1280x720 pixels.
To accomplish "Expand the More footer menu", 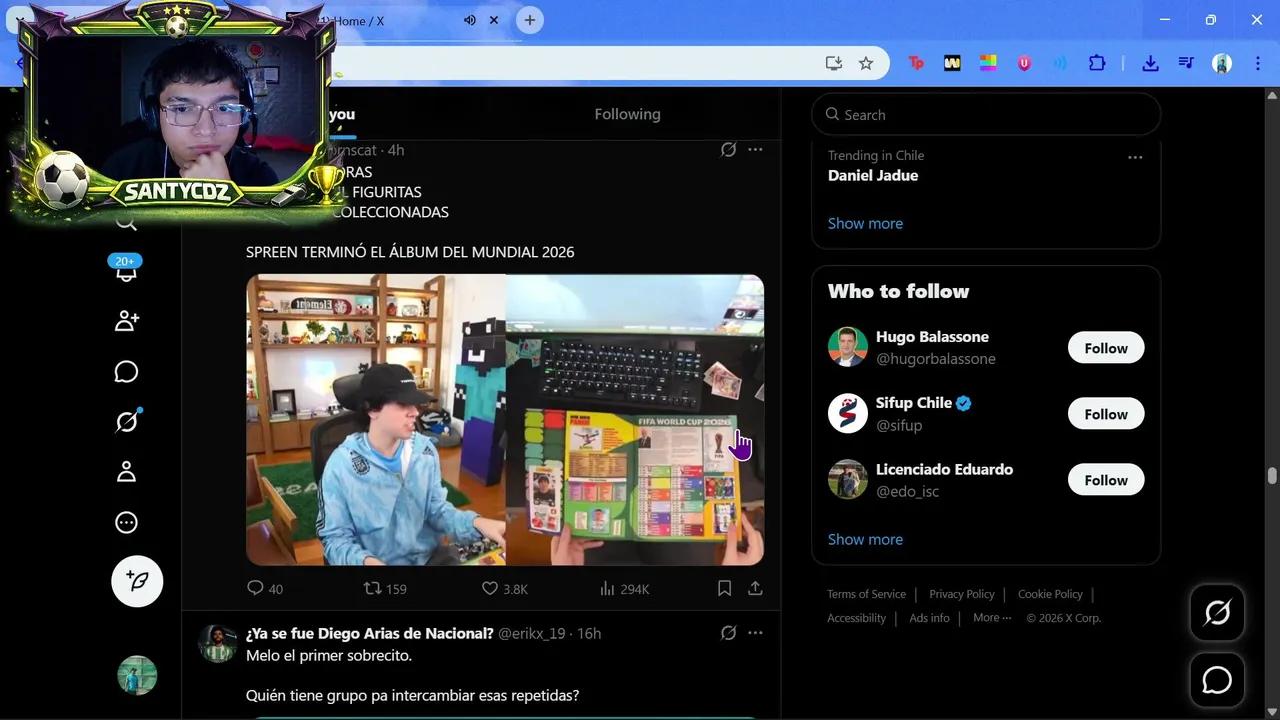I will (992, 618).
